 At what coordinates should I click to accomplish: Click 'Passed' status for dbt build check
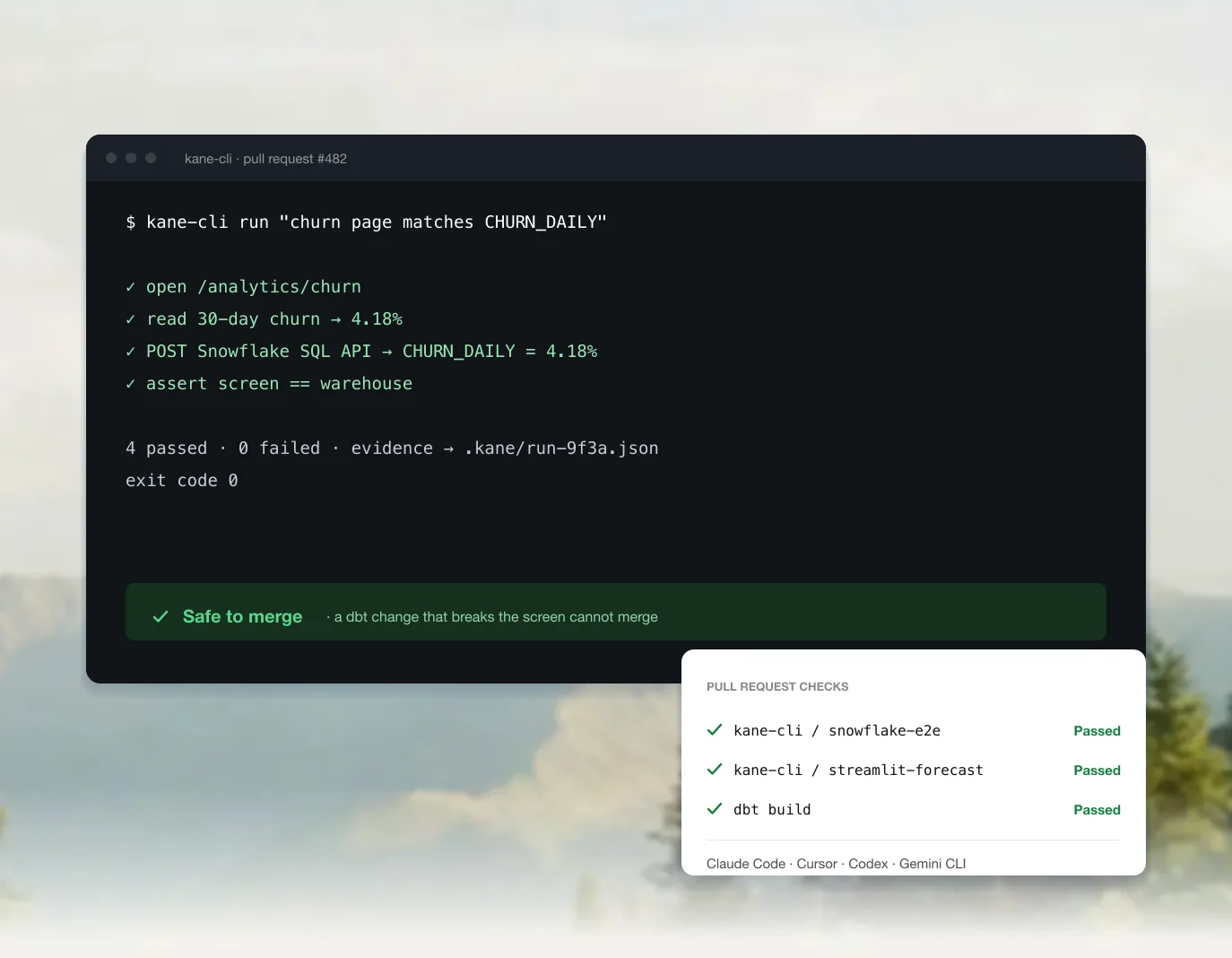click(1097, 810)
